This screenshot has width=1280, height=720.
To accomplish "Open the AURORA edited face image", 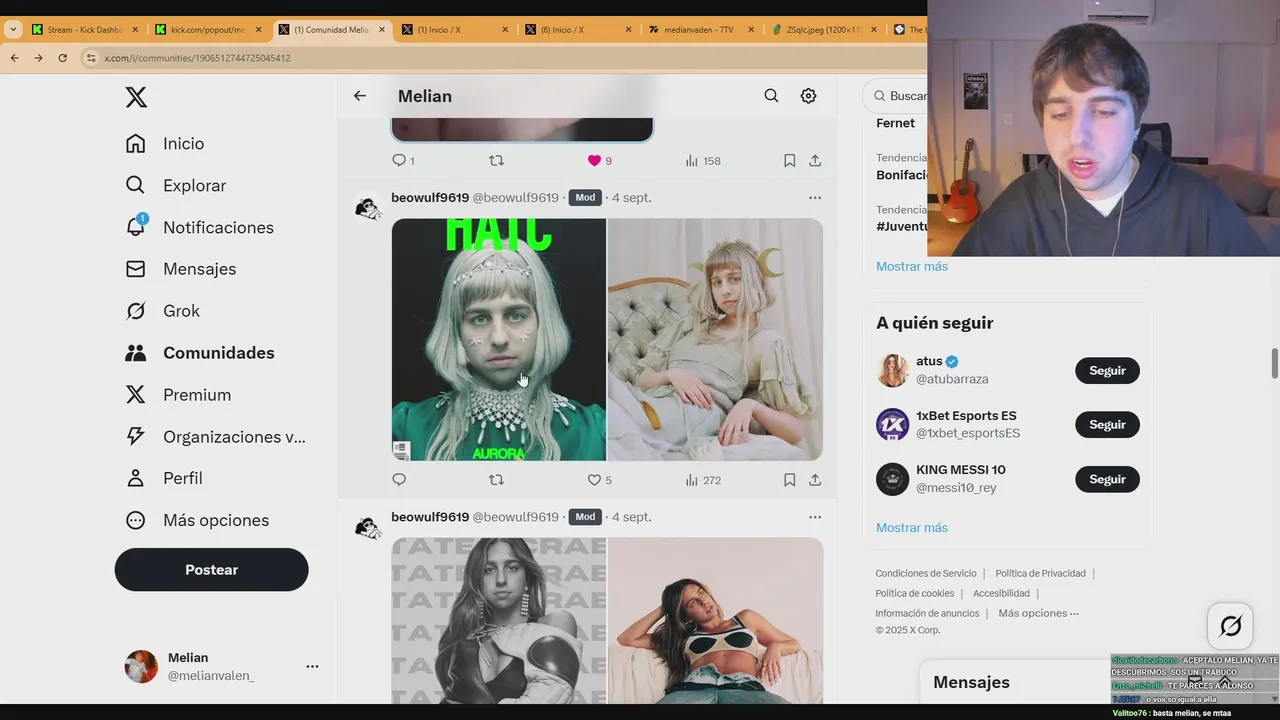I will coord(498,340).
